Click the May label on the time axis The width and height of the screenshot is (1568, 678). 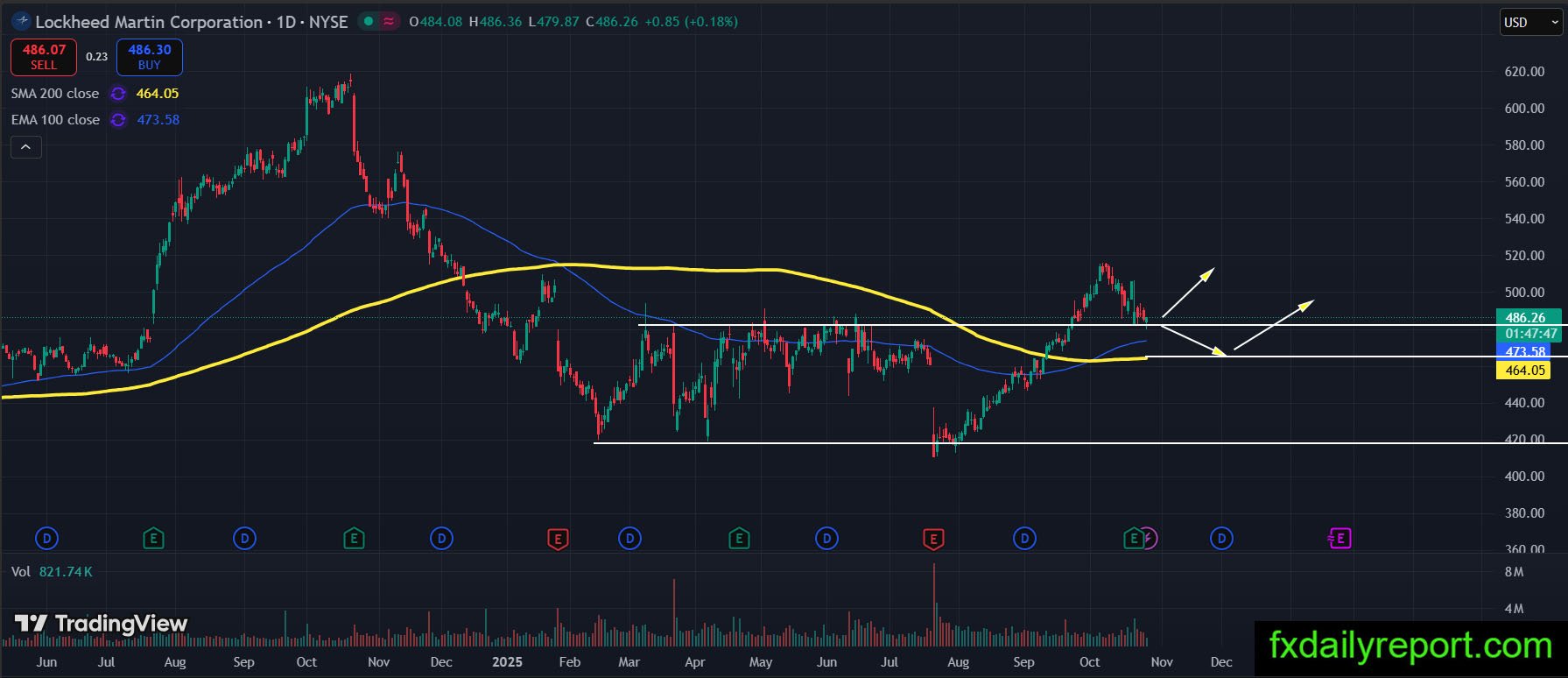tap(761, 662)
